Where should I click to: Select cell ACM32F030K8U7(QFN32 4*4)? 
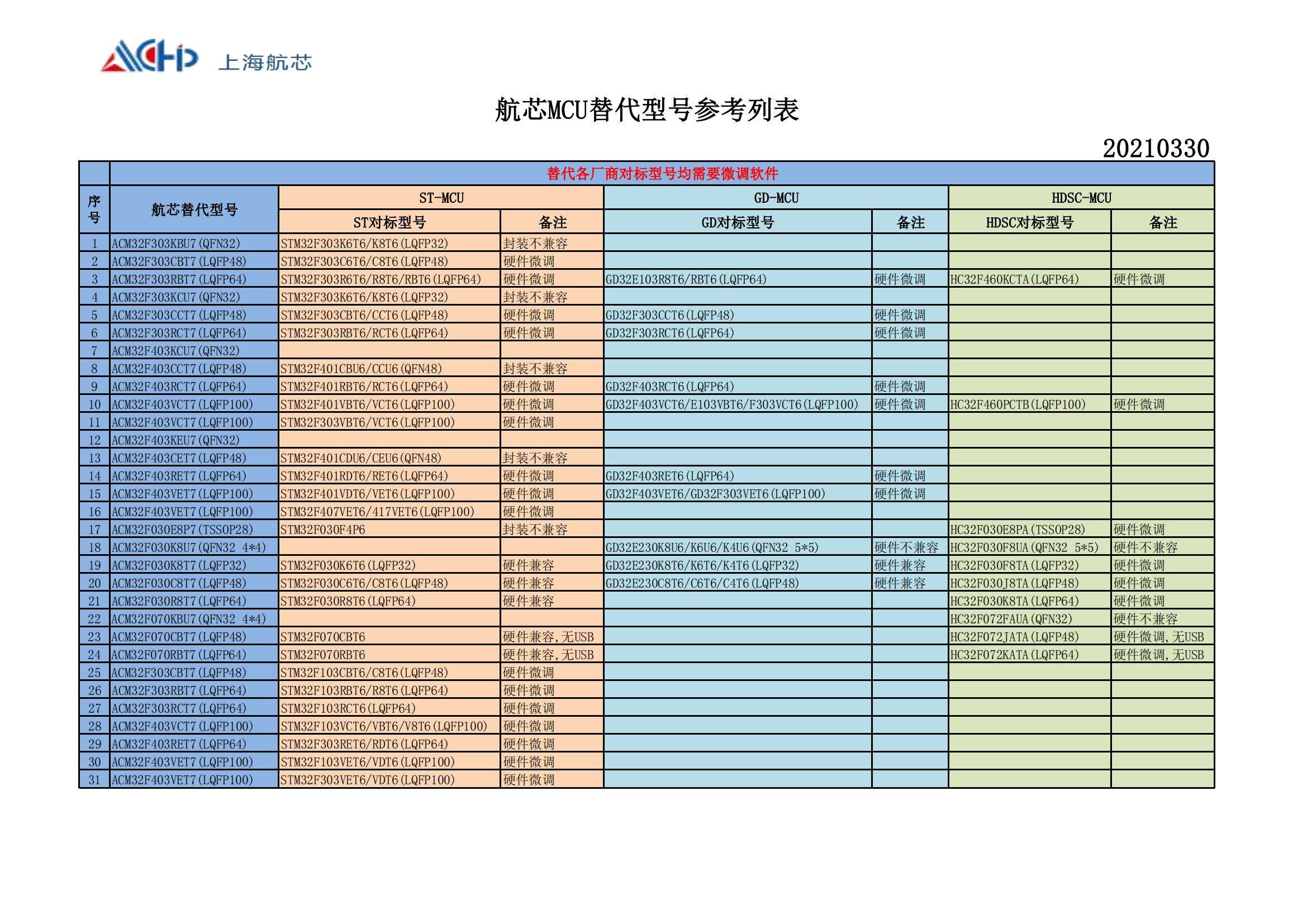(x=194, y=547)
